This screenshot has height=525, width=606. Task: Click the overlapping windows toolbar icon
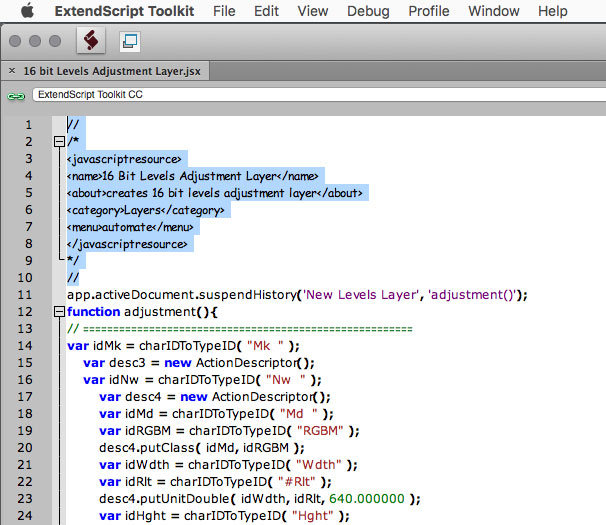coord(129,41)
